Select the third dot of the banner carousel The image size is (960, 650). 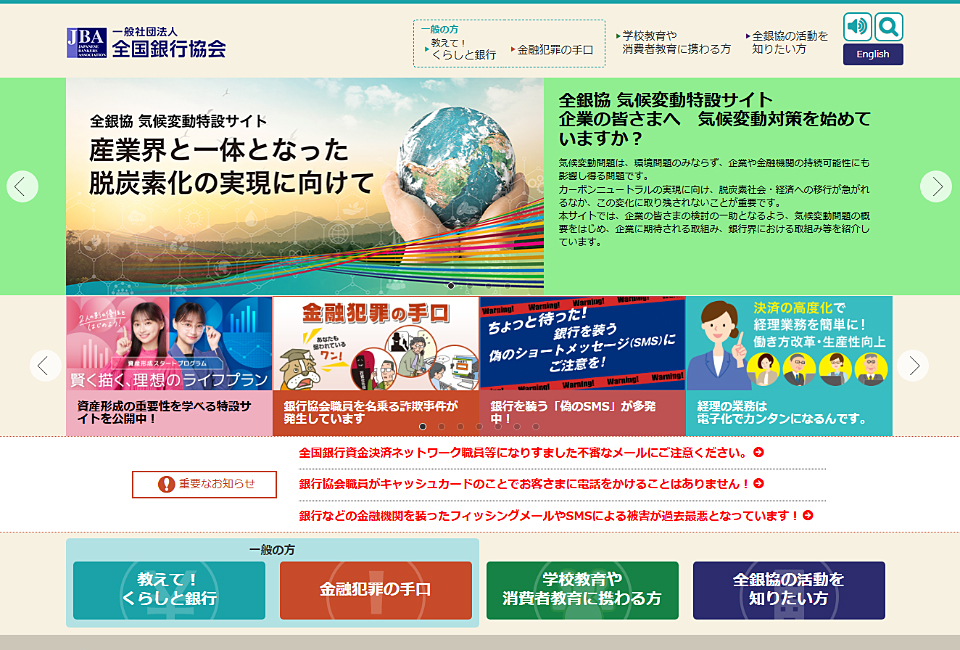tap(460, 427)
